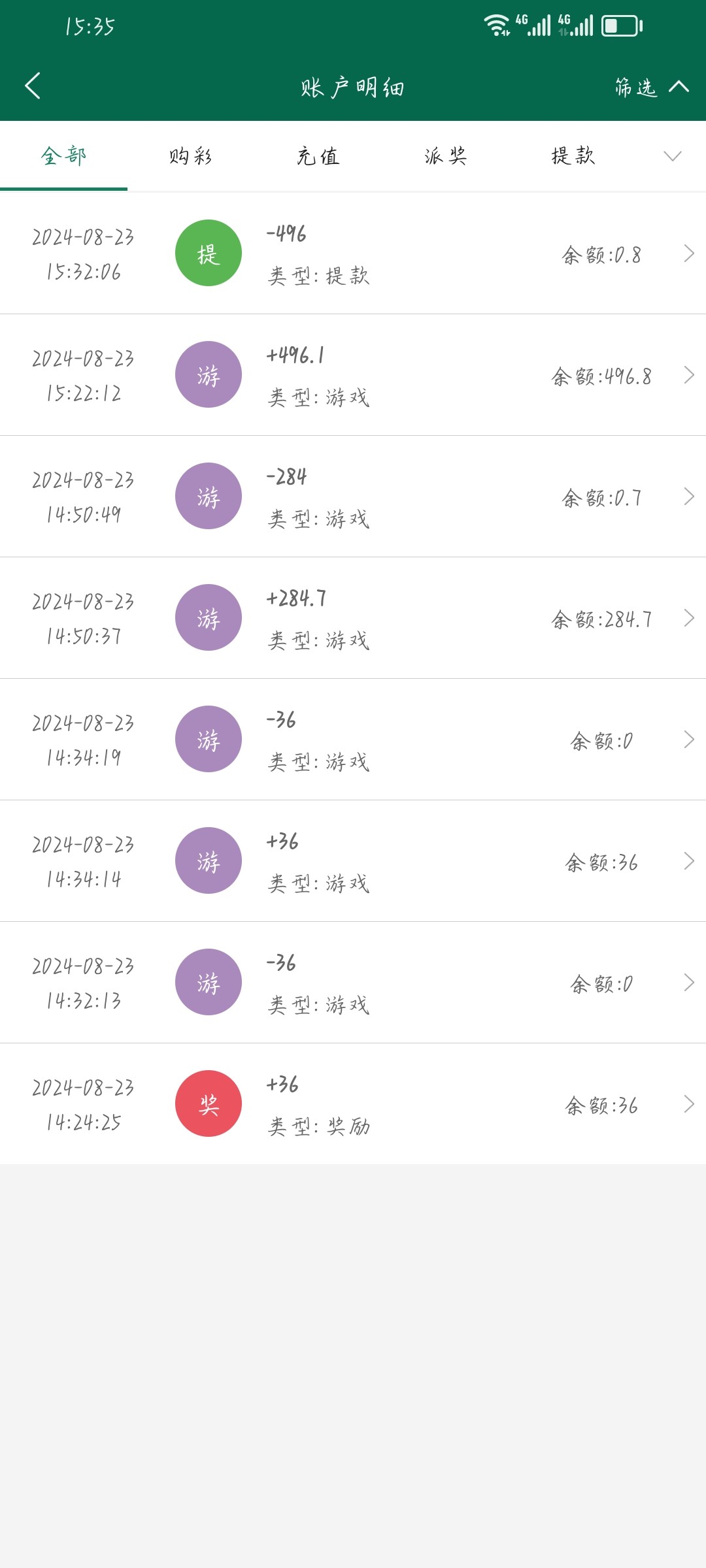Tap the 游 icon for -284 entry

tap(209, 496)
